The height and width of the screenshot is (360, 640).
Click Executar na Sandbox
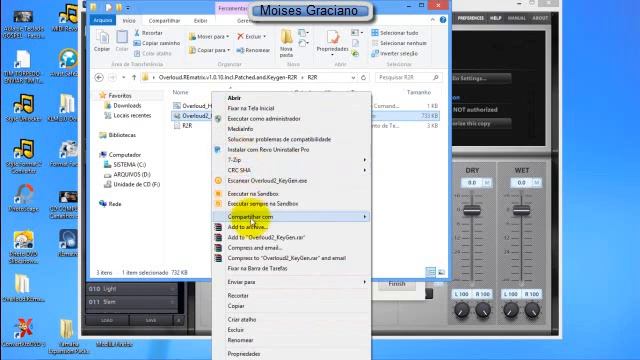[x=253, y=193]
